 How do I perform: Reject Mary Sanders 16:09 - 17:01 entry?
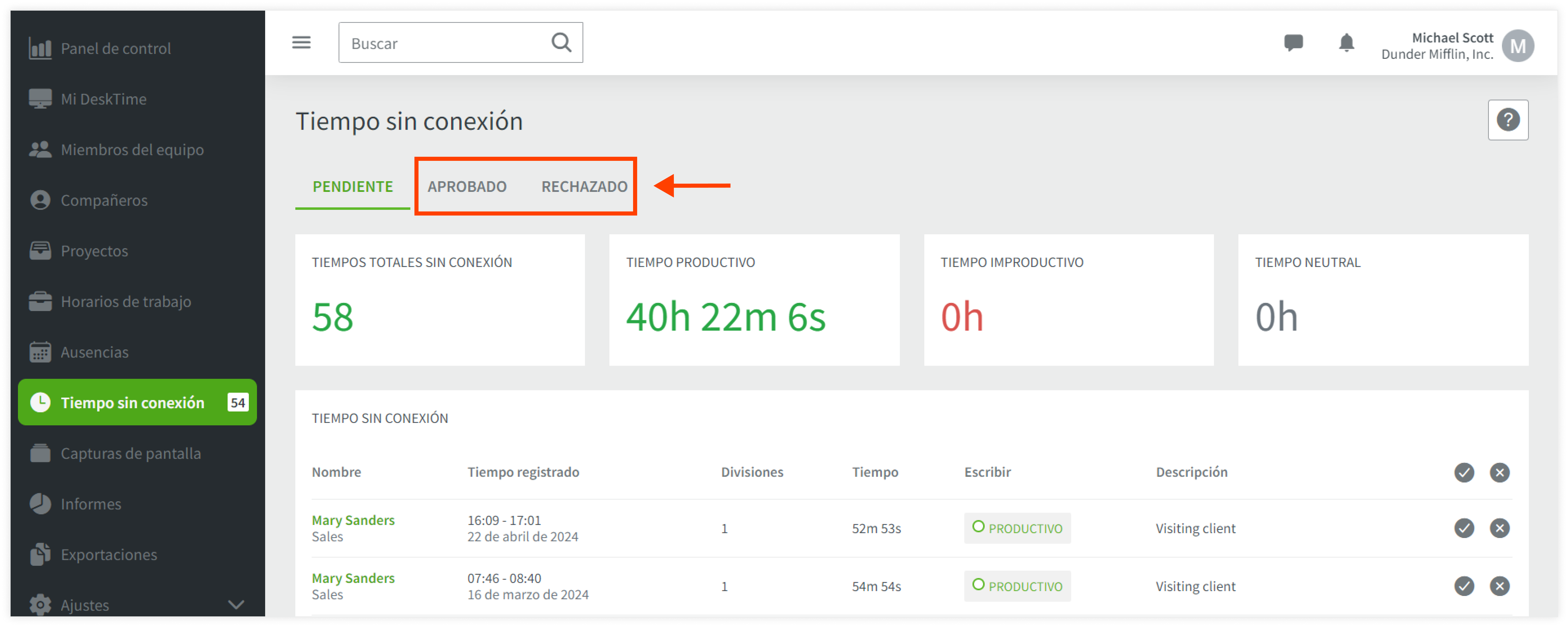(1499, 528)
